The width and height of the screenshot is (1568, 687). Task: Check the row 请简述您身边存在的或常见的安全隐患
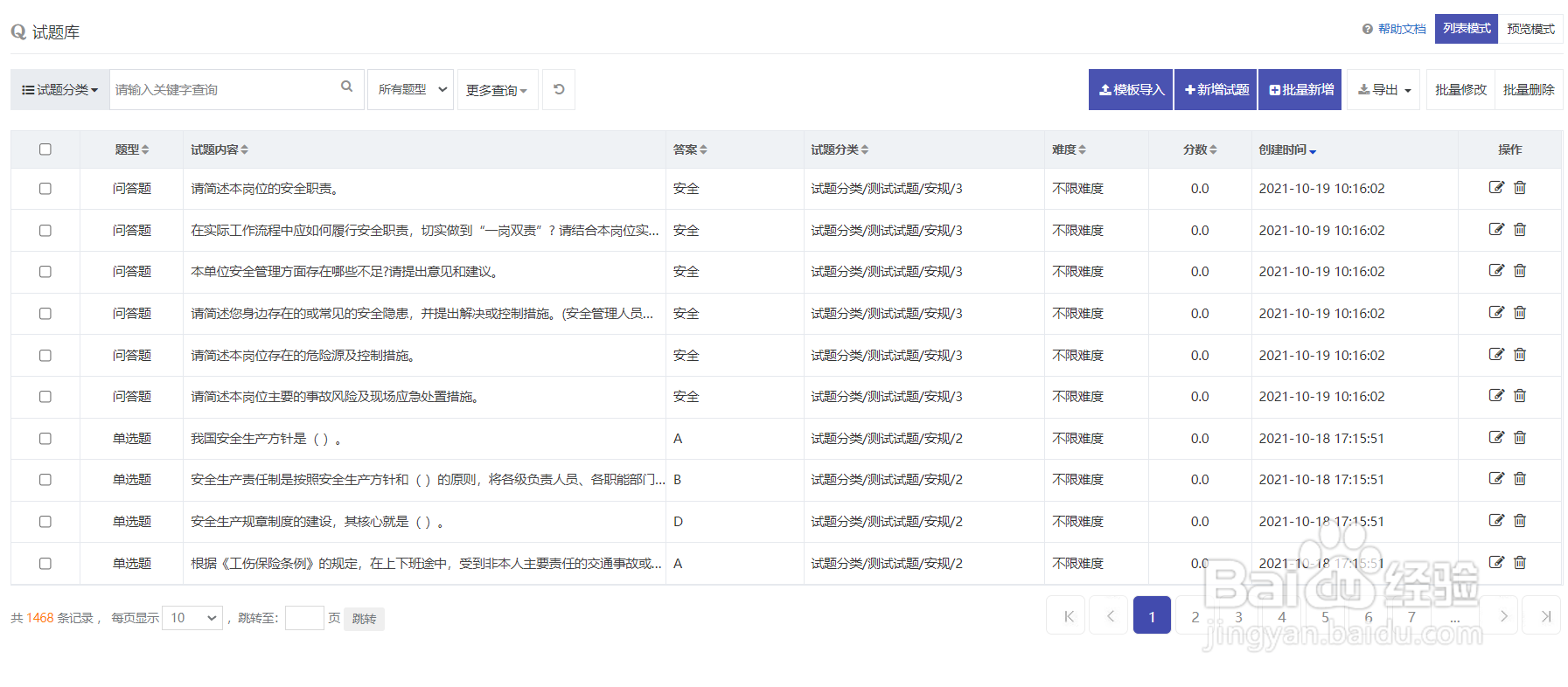tap(45, 314)
